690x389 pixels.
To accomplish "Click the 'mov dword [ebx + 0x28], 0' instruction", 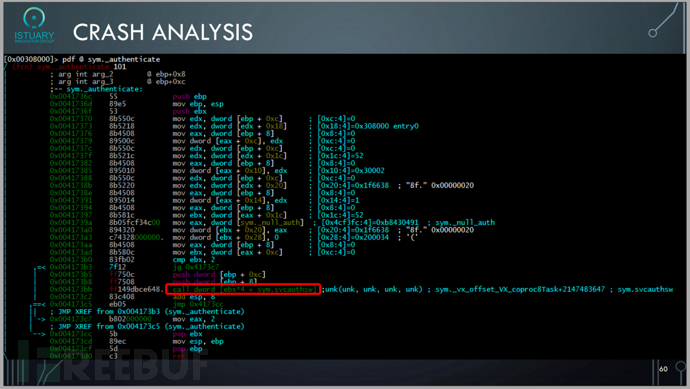I will click(x=225, y=237).
